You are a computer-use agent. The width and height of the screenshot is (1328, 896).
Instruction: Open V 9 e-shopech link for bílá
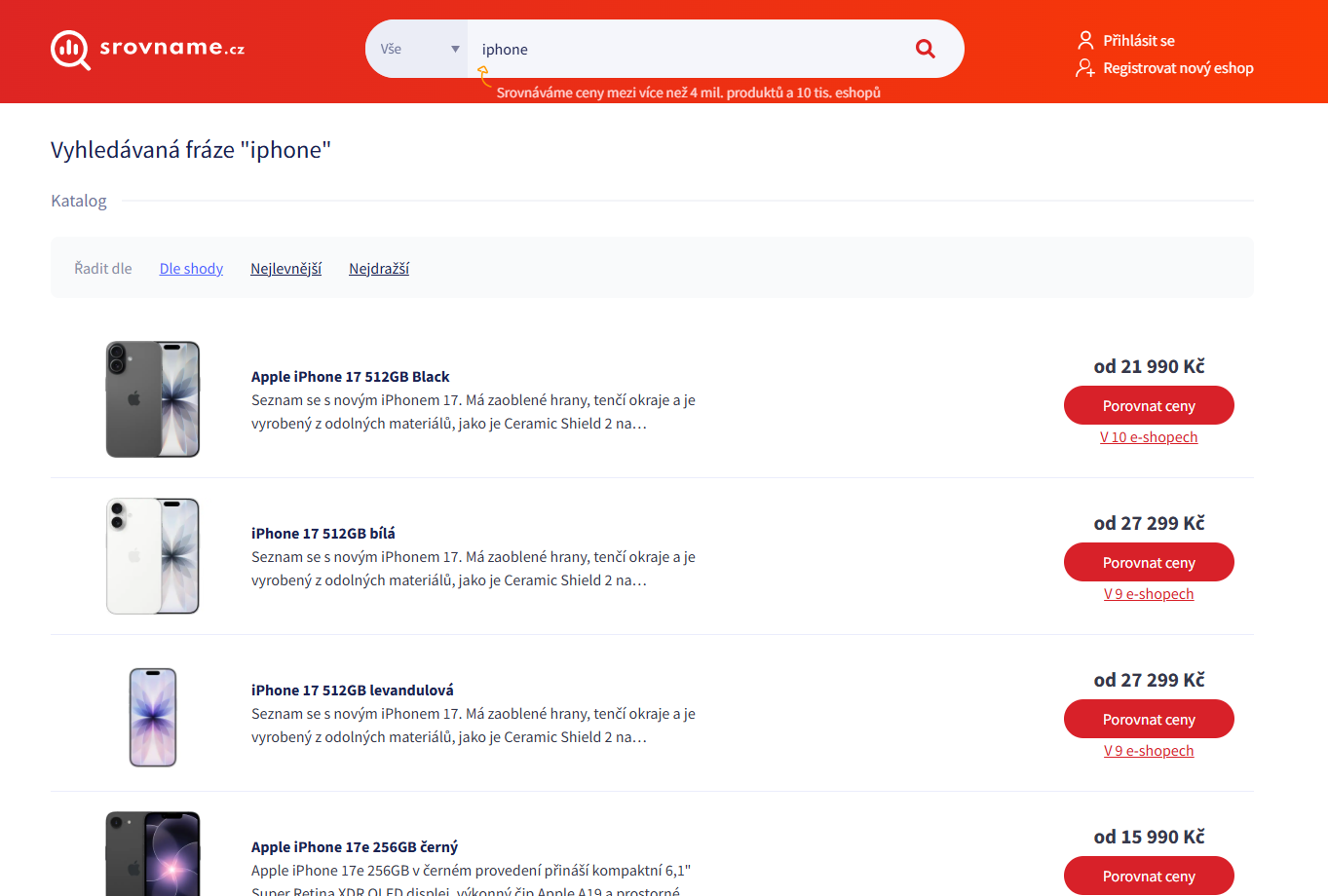pyautogui.click(x=1149, y=594)
